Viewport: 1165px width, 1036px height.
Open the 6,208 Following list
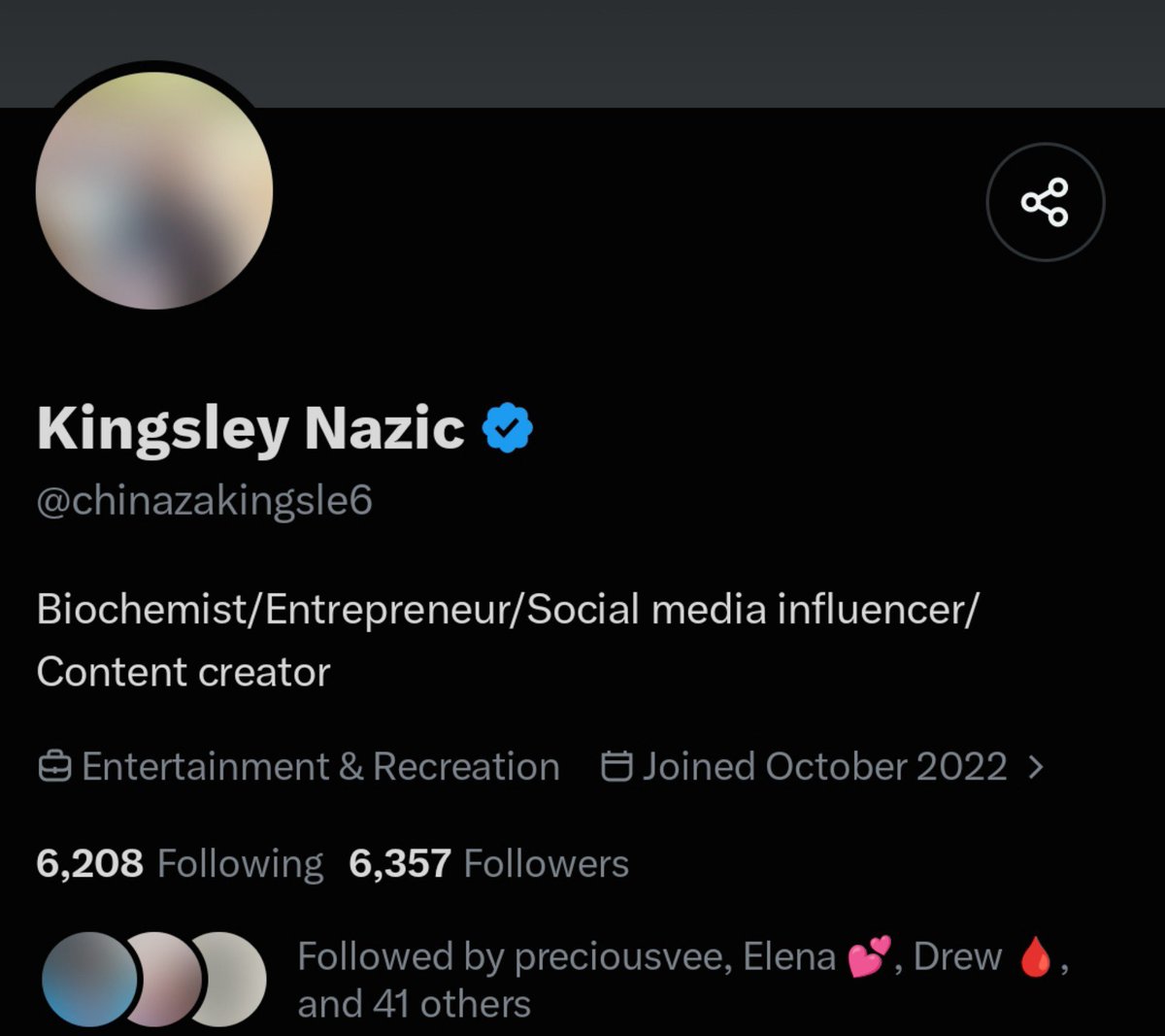pos(179,863)
